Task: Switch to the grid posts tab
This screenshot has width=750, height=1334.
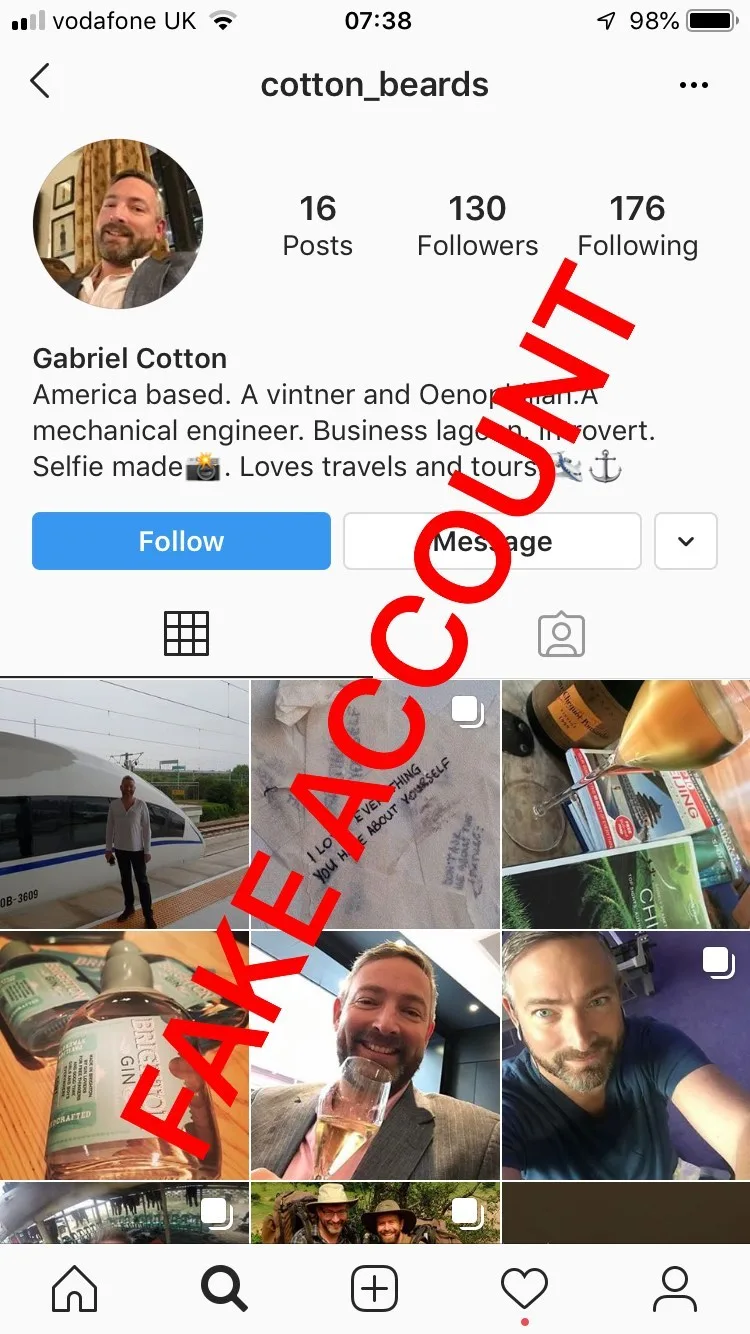Action: coord(187,634)
